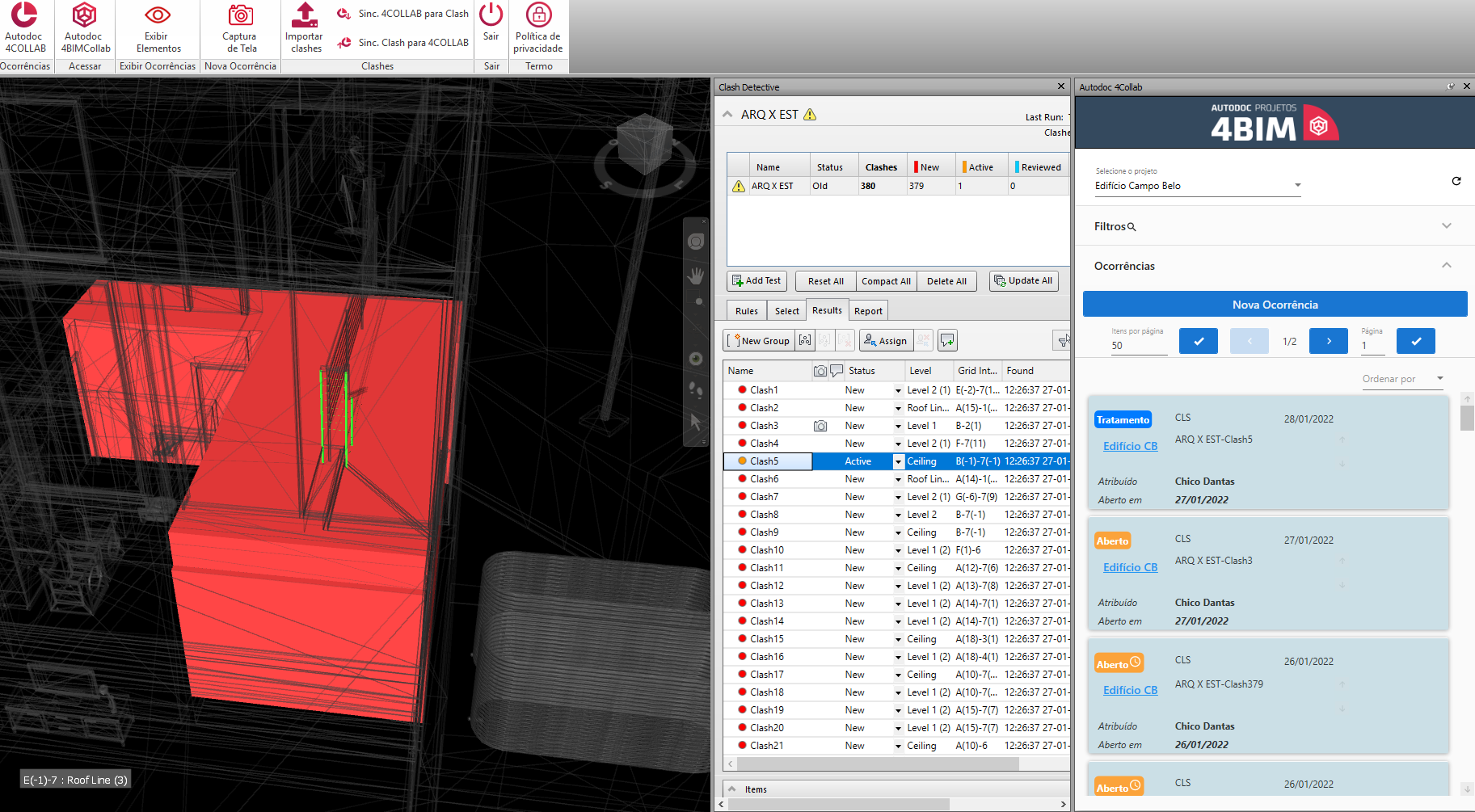The height and width of the screenshot is (812, 1475).
Task: Click the Assign button
Action: click(x=886, y=341)
